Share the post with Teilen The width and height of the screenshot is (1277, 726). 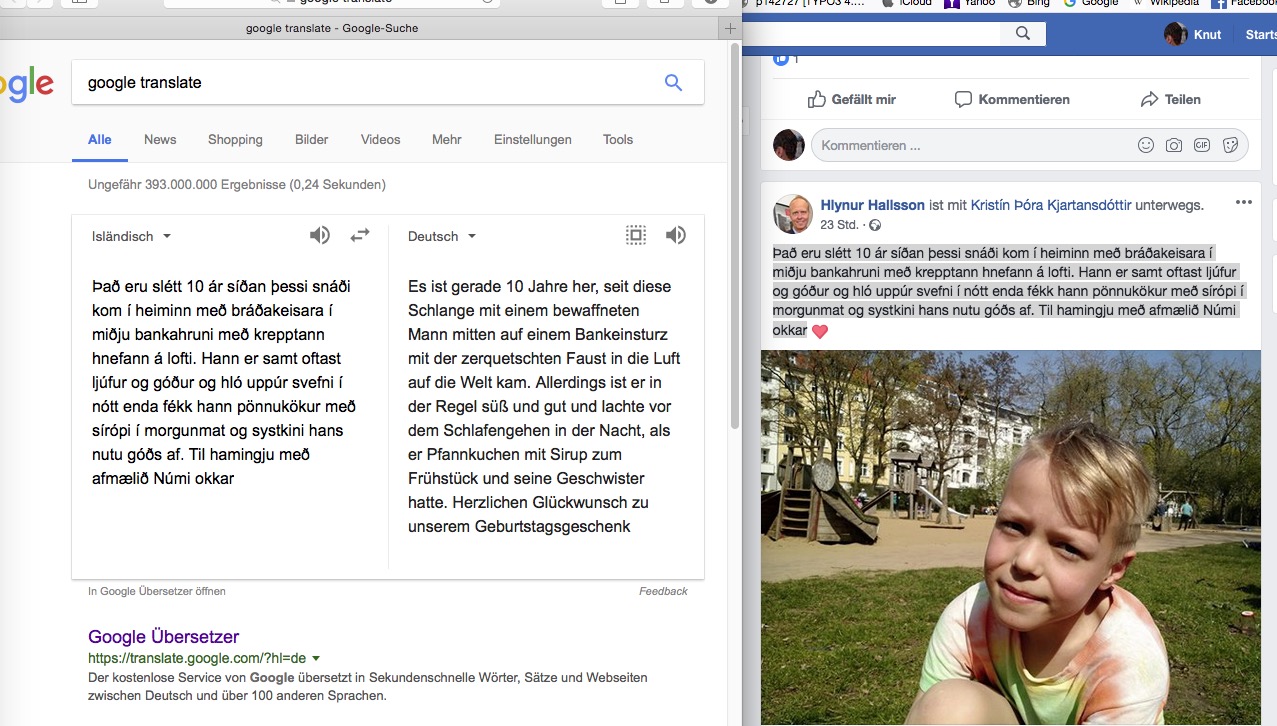(x=1171, y=99)
